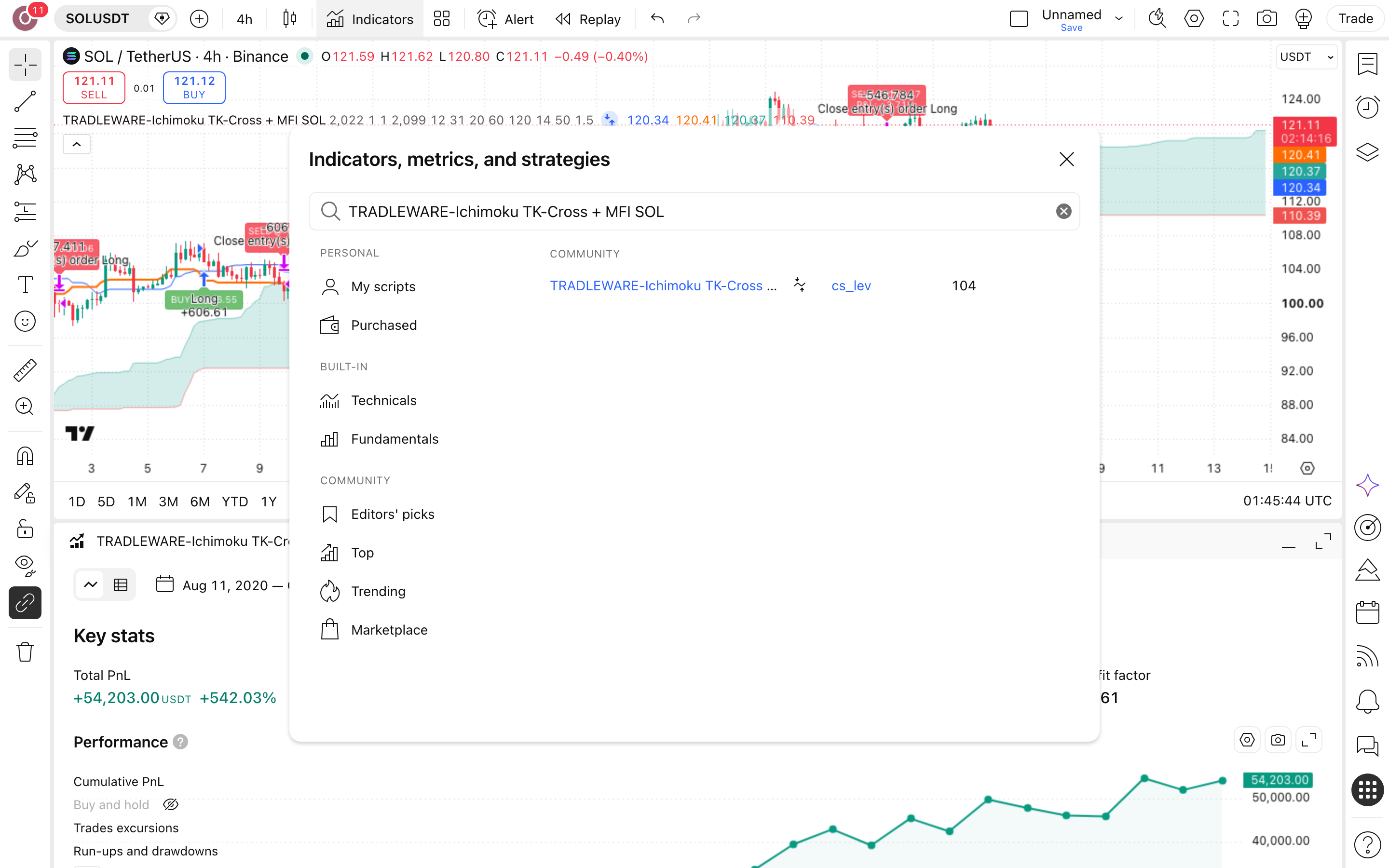Open the cs_lev author profile link
Screen dimensions: 1389x868
pos(851,285)
